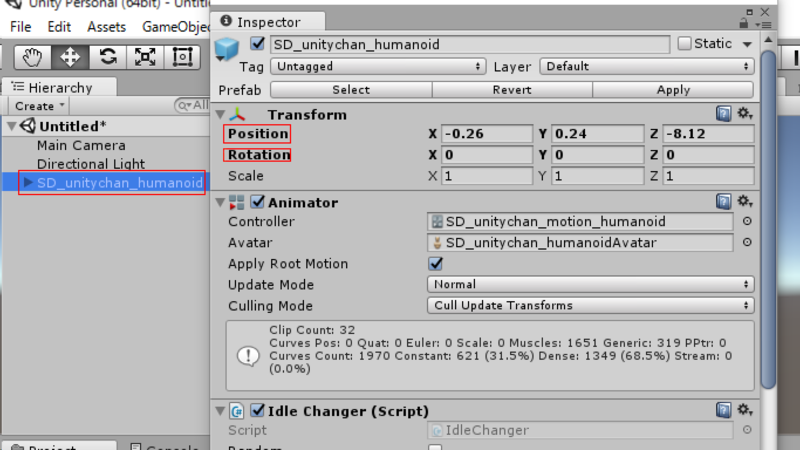This screenshot has height=450, width=800.
Task: Collapse the Transform component
Action: coord(220,114)
